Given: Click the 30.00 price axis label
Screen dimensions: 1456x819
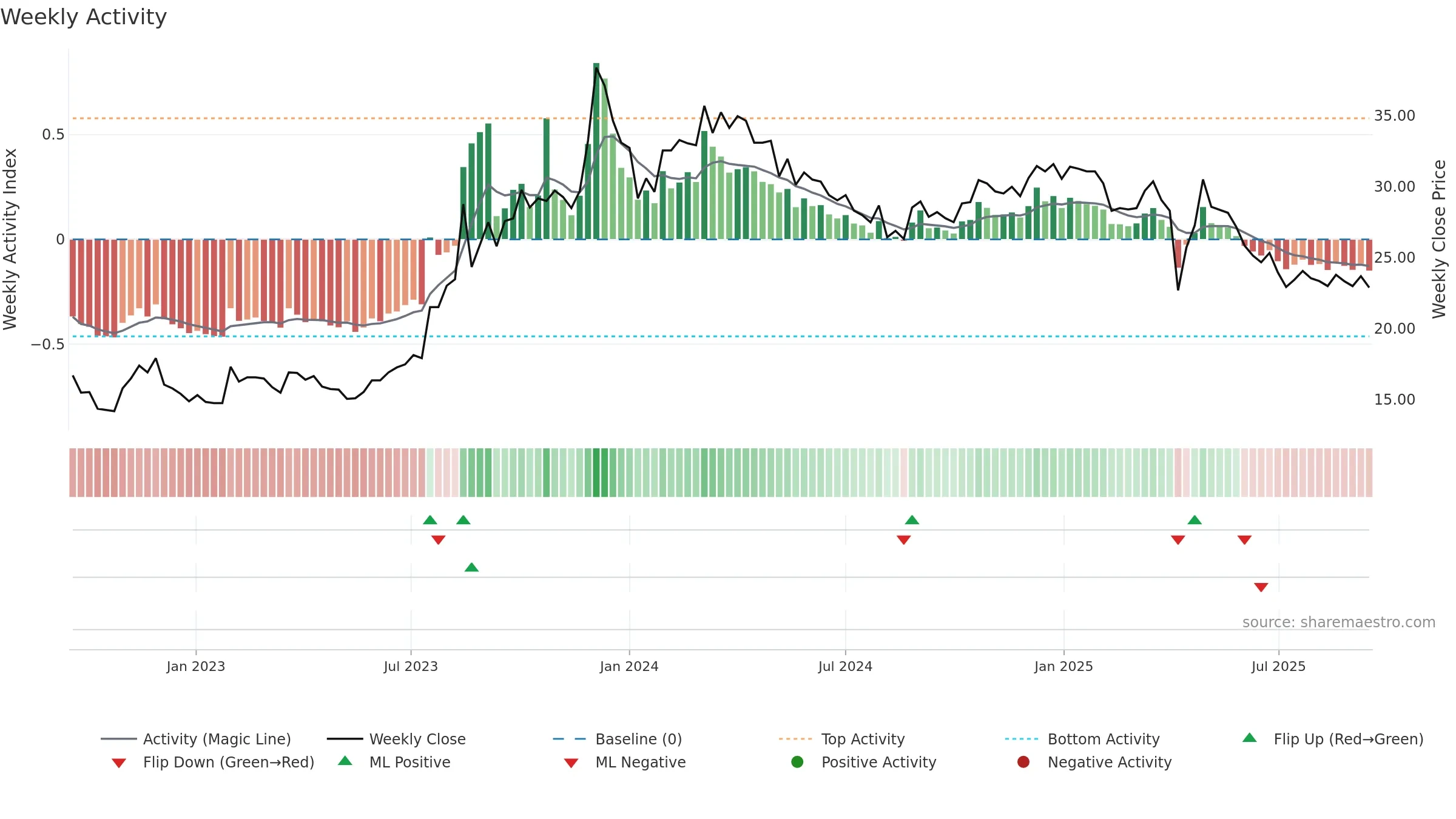Looking at the screenshot, I should point(1395,187).
